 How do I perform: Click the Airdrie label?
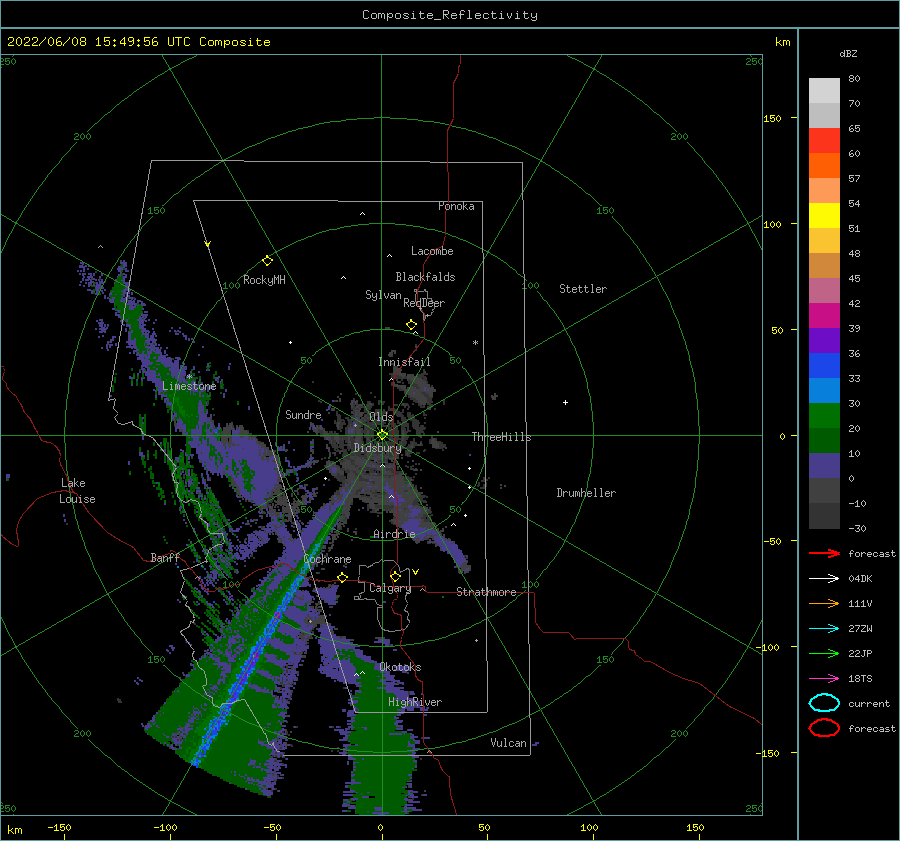394,534
